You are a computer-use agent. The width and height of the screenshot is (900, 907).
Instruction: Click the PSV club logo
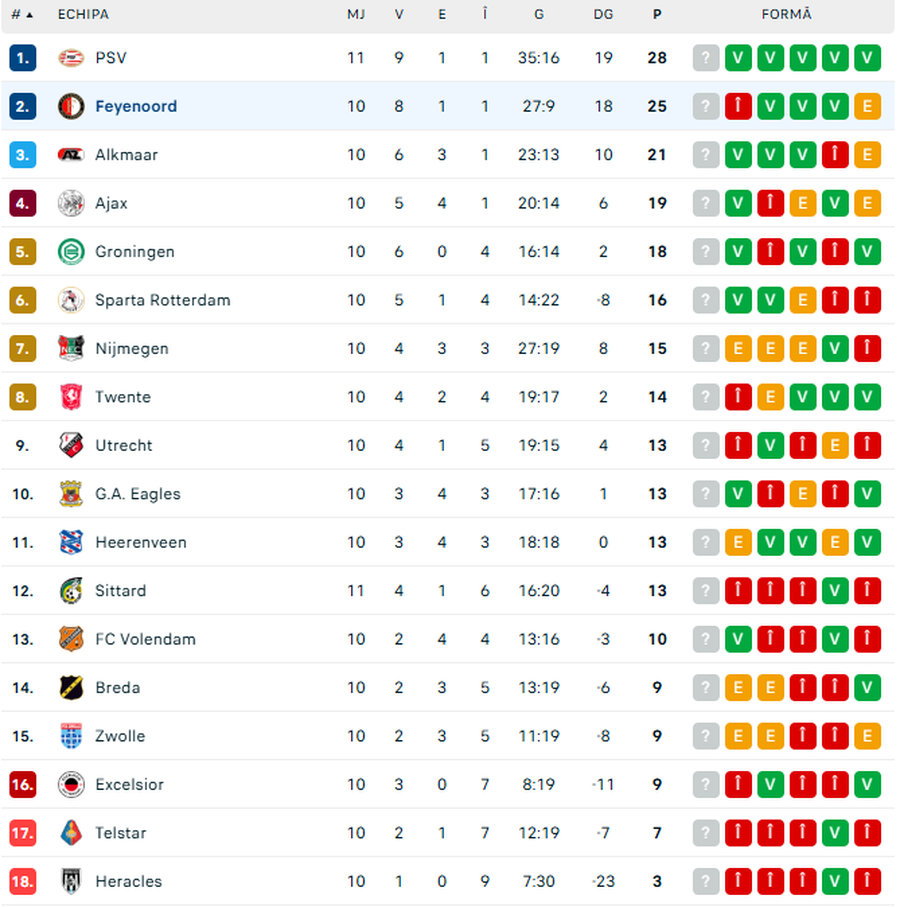pos(71,58)
